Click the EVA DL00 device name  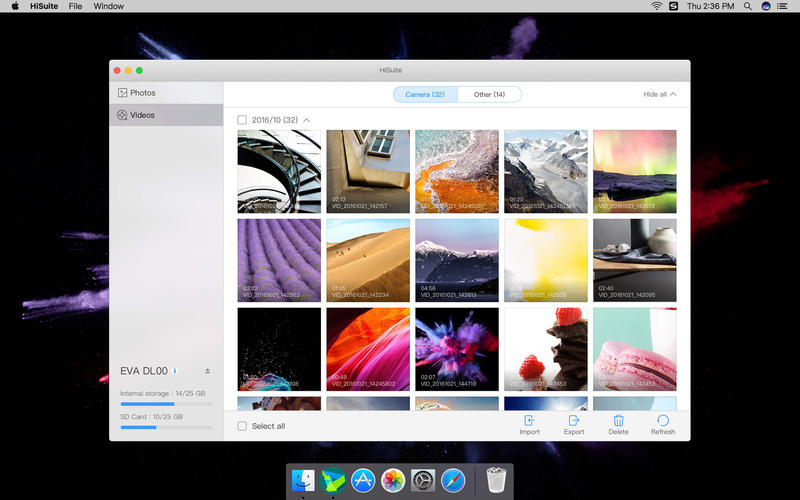click(143, 371)
